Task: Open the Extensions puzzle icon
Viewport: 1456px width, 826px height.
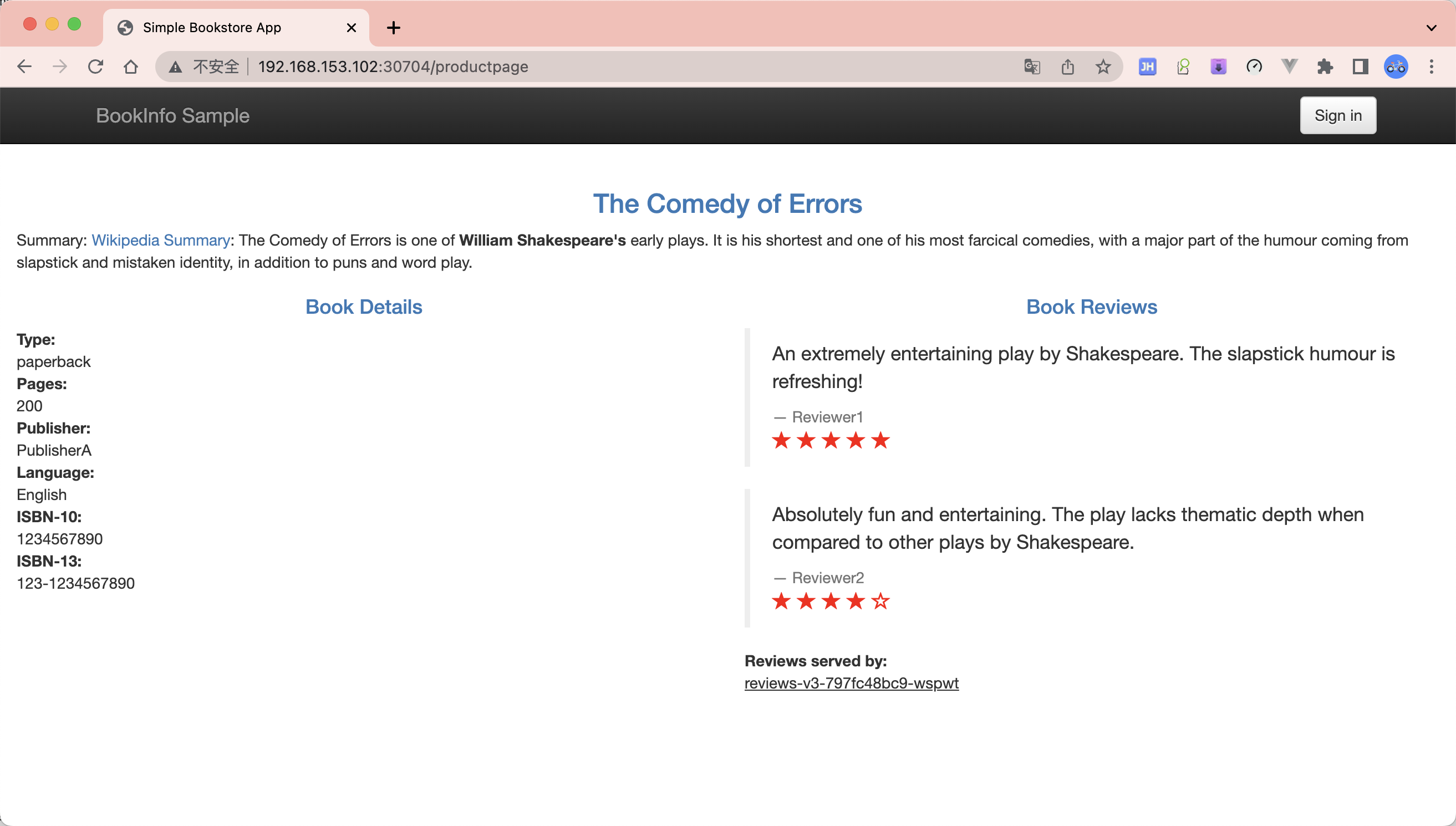Action: click(x=1325, y=67)
